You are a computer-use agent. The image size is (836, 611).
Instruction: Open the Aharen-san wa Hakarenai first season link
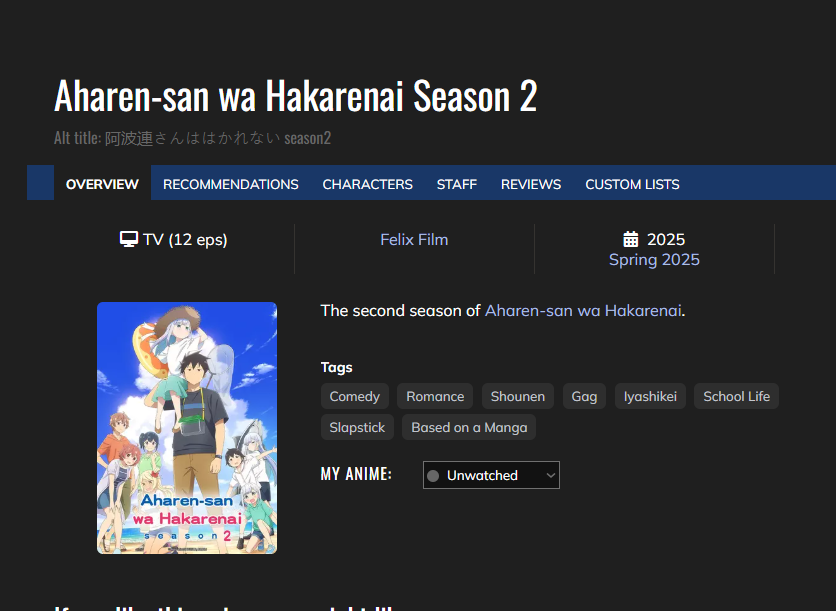coord(583,310)
